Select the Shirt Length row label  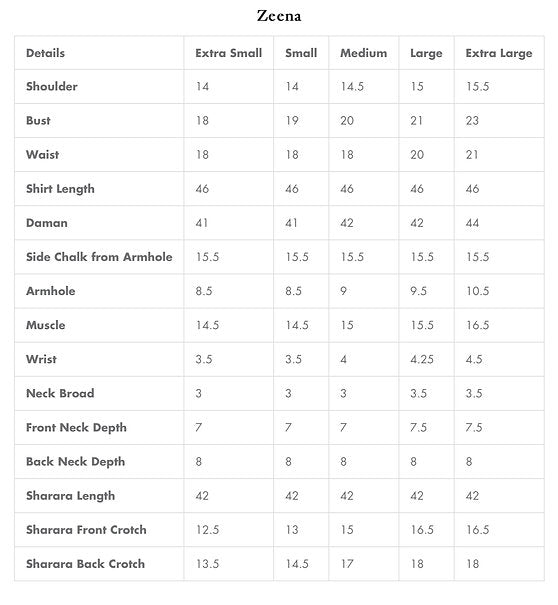click(60, 189)
